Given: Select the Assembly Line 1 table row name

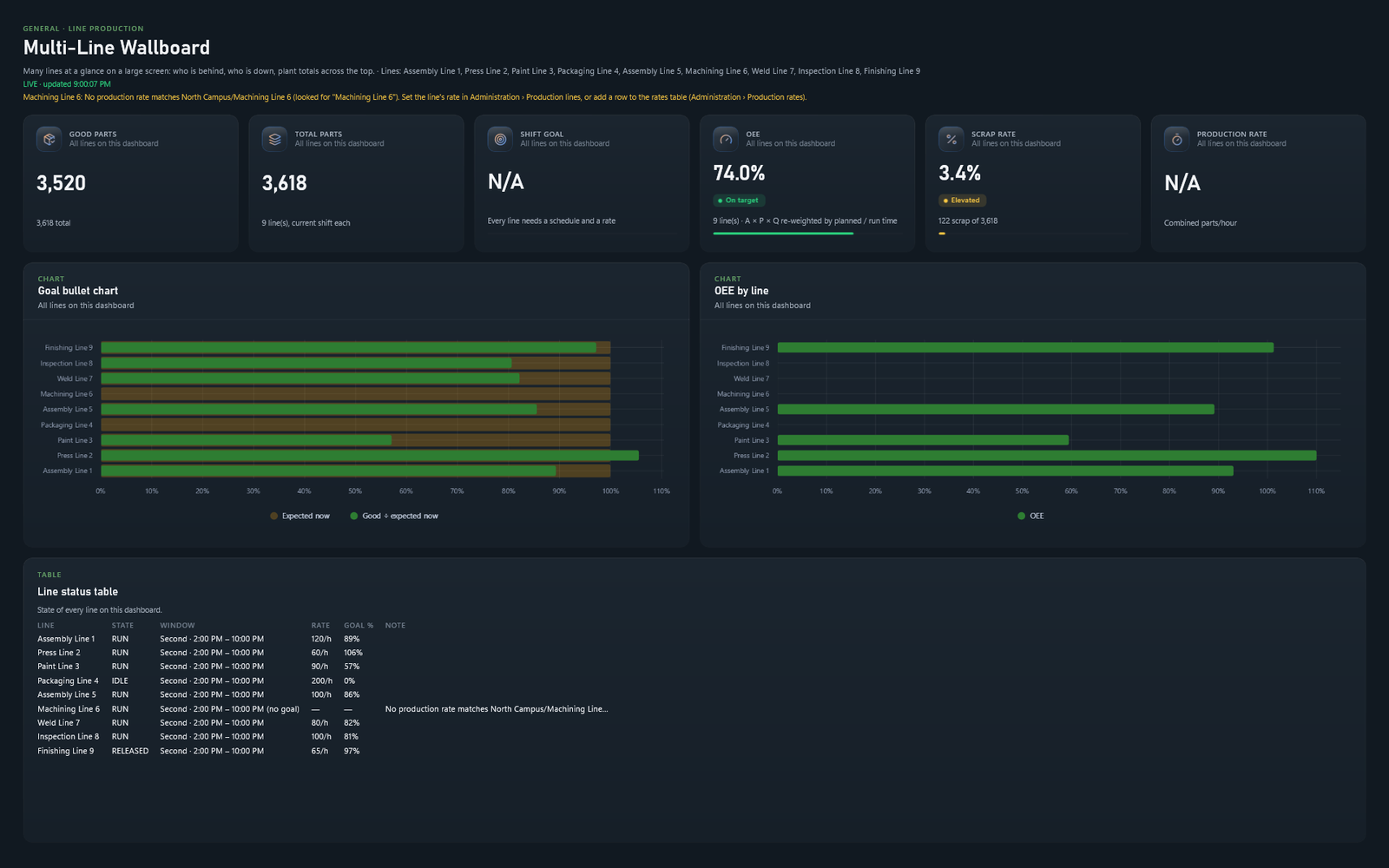Looking at the screenshot, I should 66,639.
